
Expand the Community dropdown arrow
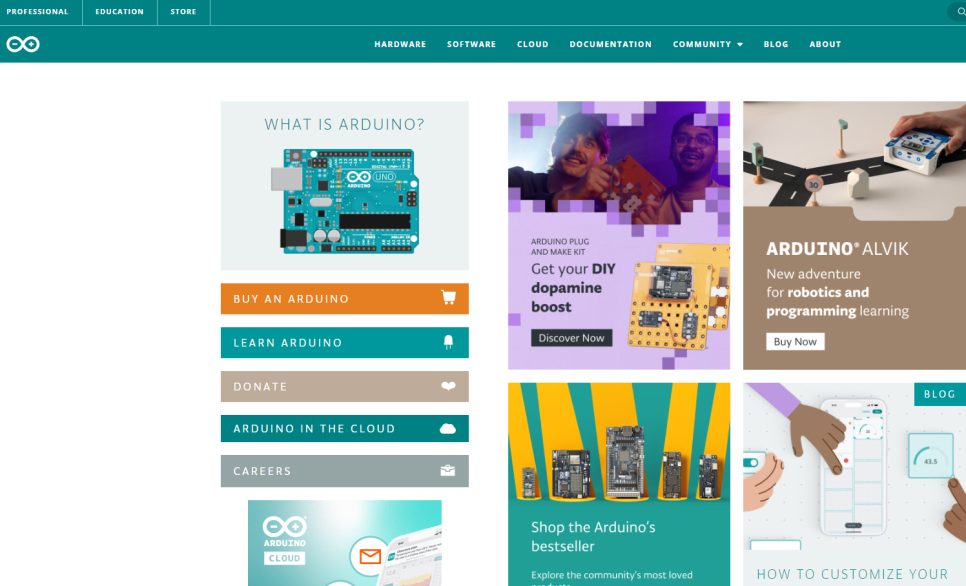pos(740,44)
